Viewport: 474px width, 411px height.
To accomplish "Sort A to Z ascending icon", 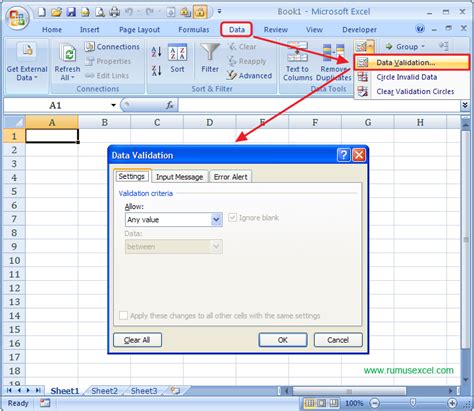I will coord(157,52).
